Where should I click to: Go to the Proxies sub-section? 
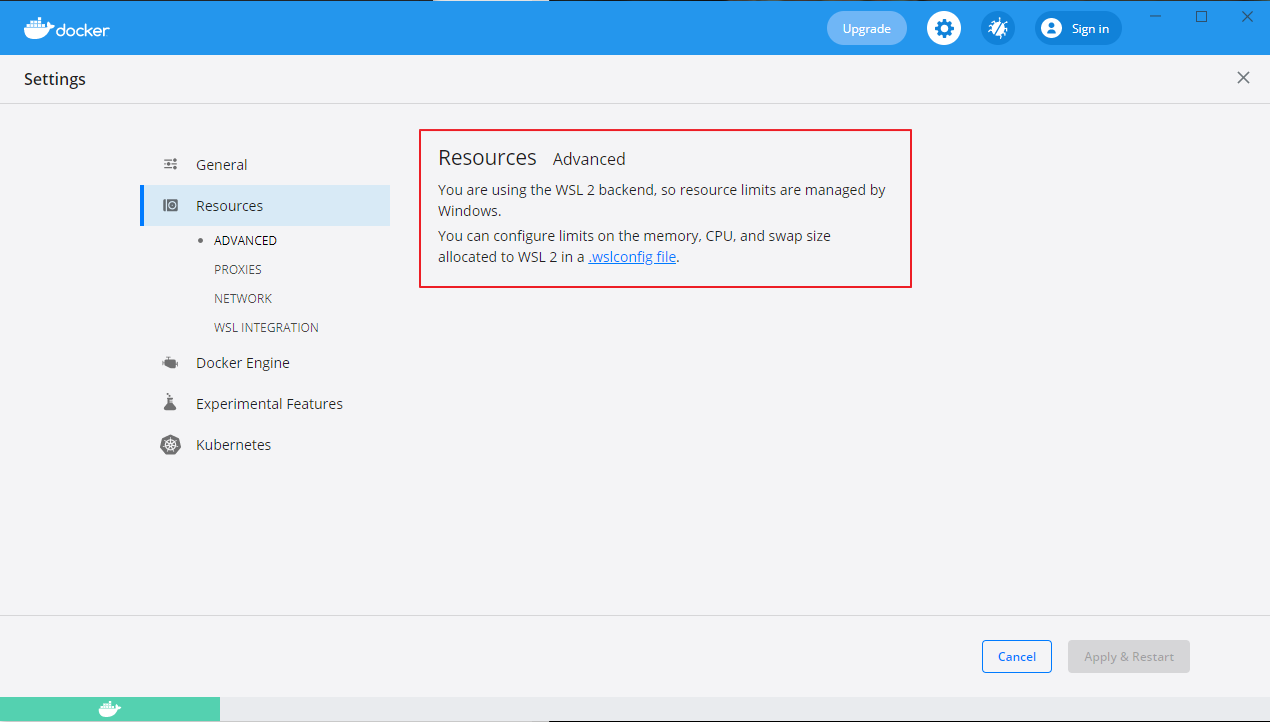click(237, 270)
